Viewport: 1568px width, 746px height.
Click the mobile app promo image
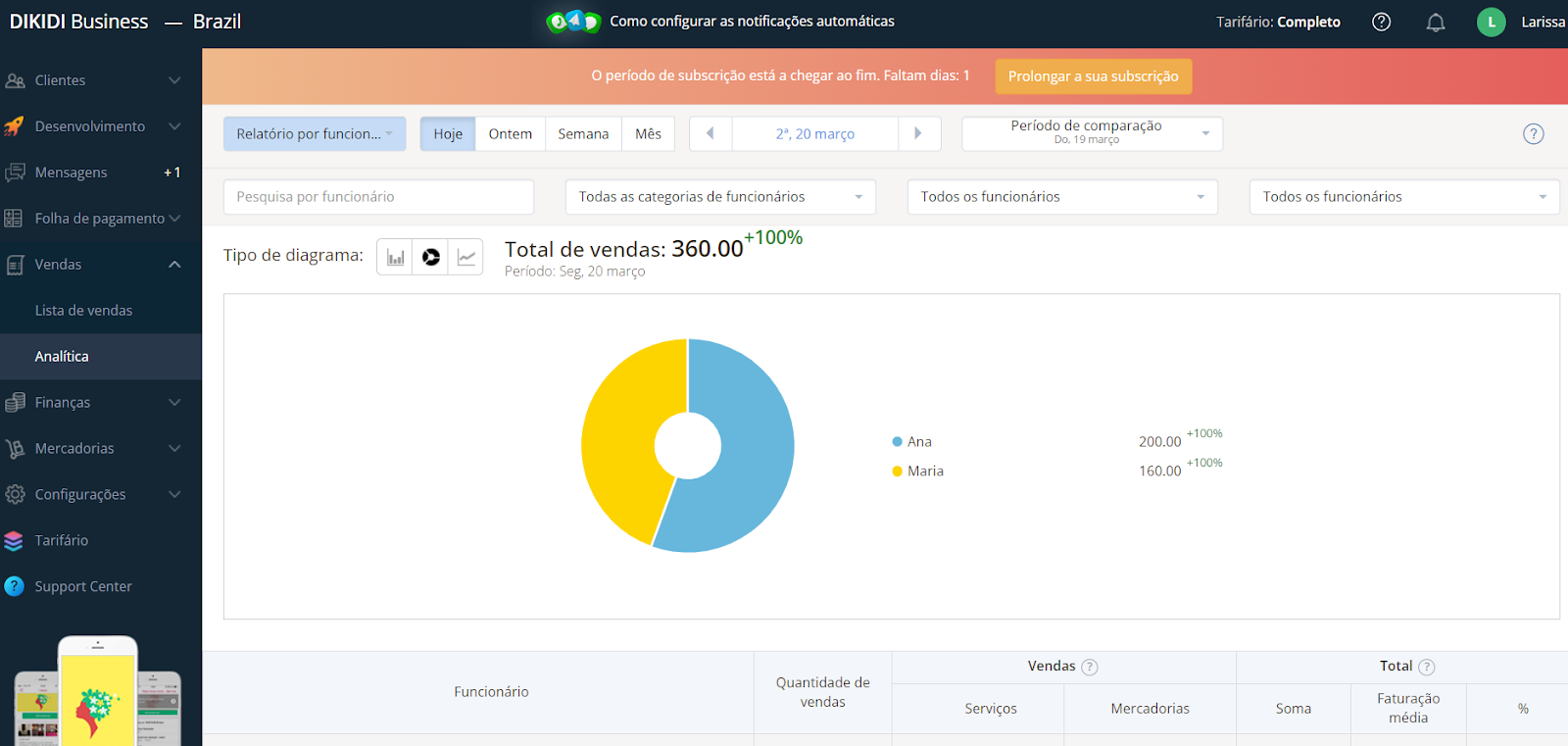[98, 690]
